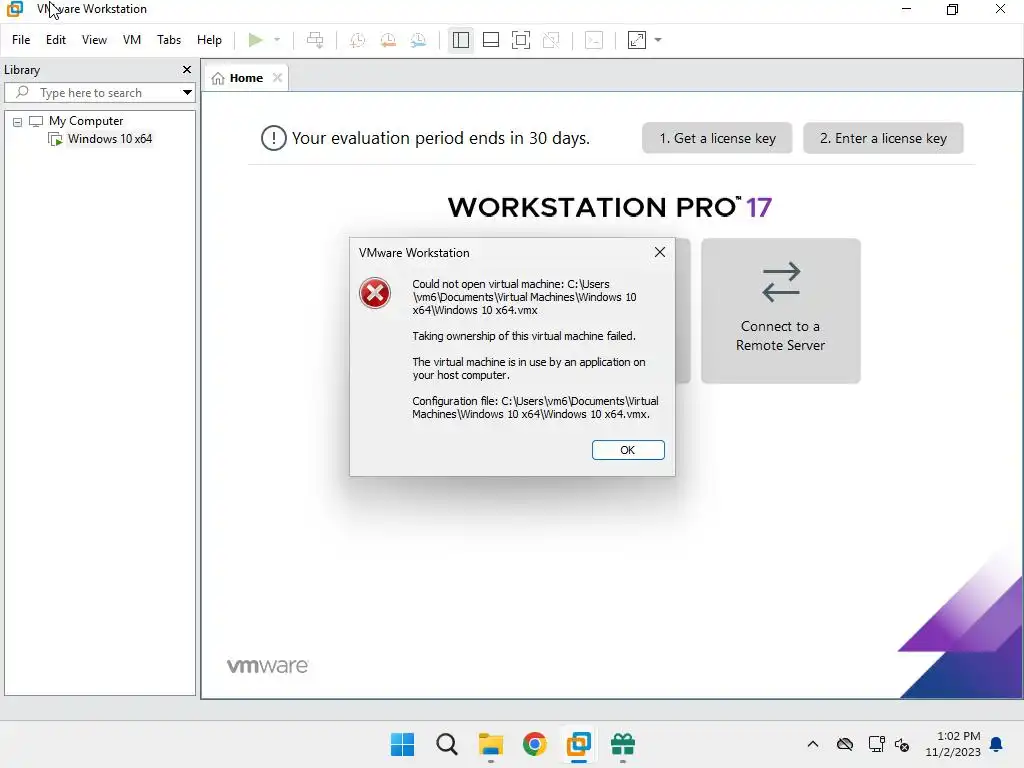Image resolution: width=1024 pixels, height=768 pixels.
Task: Select My Computer in the Library
Action: (x=86, y=121)
